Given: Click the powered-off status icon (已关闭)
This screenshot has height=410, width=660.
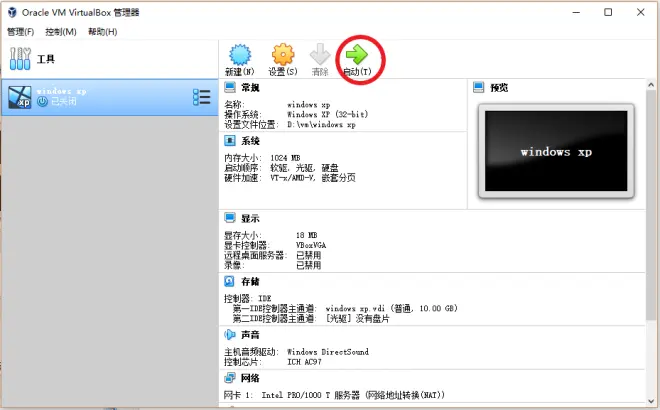Looking at the screenshot, I should pyautogui.click(x=42, y=101).
